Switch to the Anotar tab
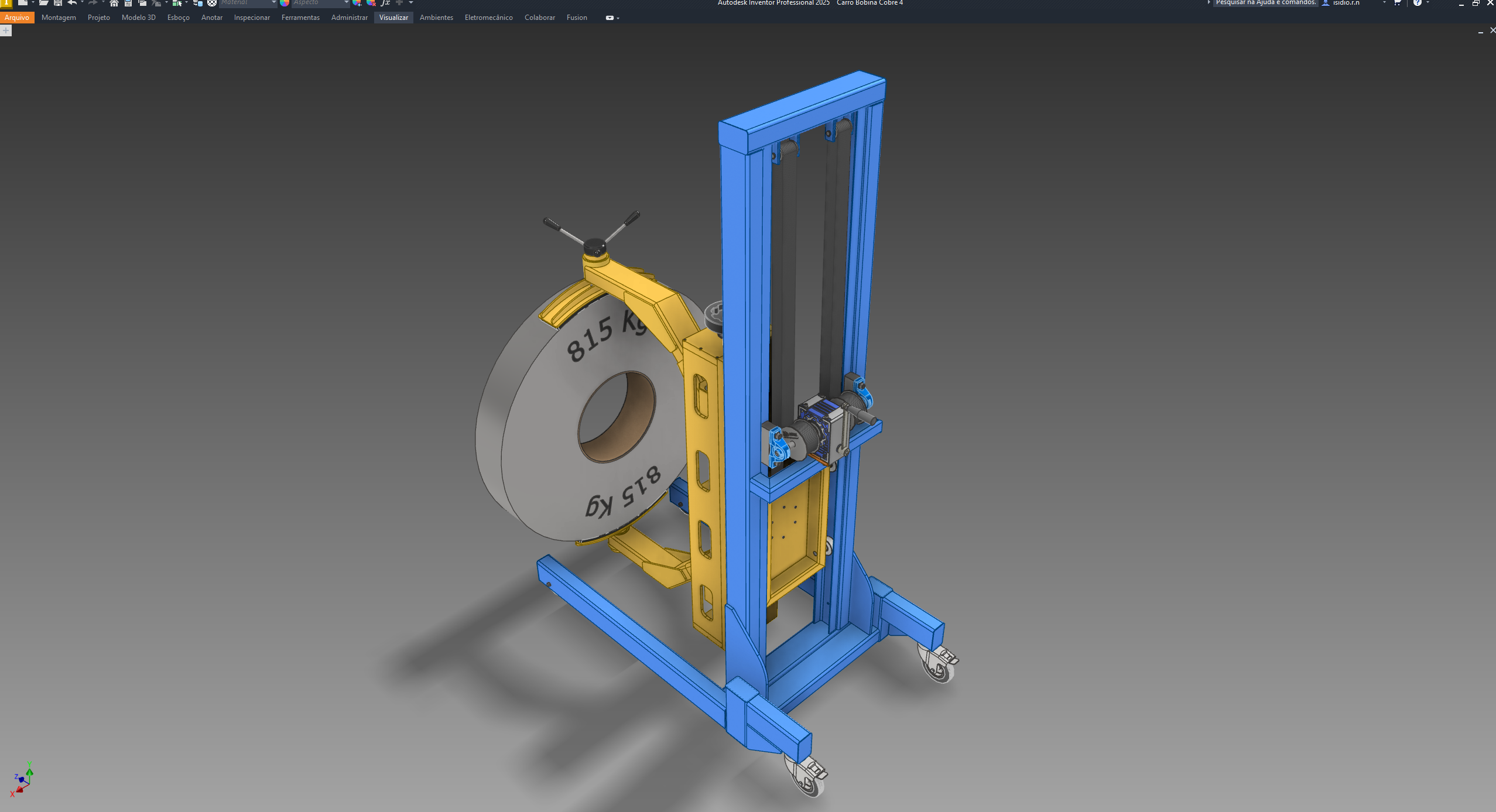The width and height of the screenshot is (1496, 812). click(212, 18)
